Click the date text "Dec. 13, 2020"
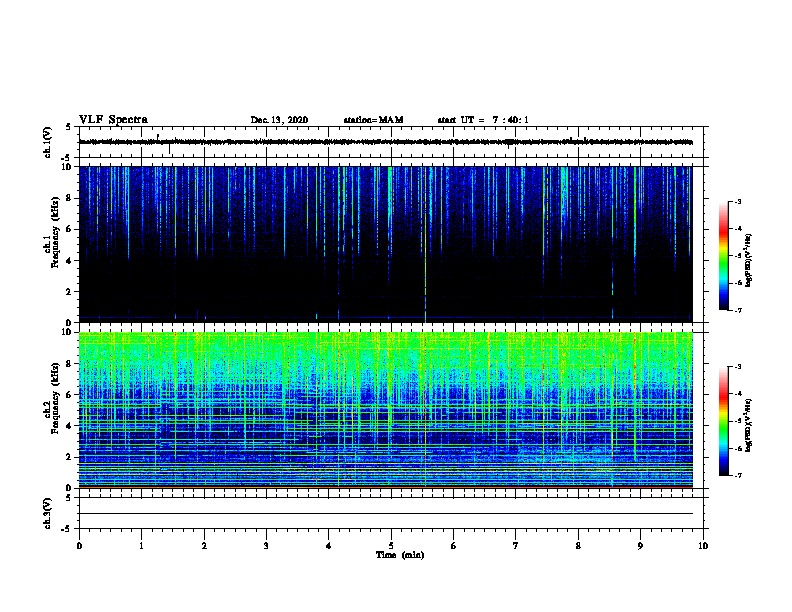The image size is (792, 612). pos(279,120)
